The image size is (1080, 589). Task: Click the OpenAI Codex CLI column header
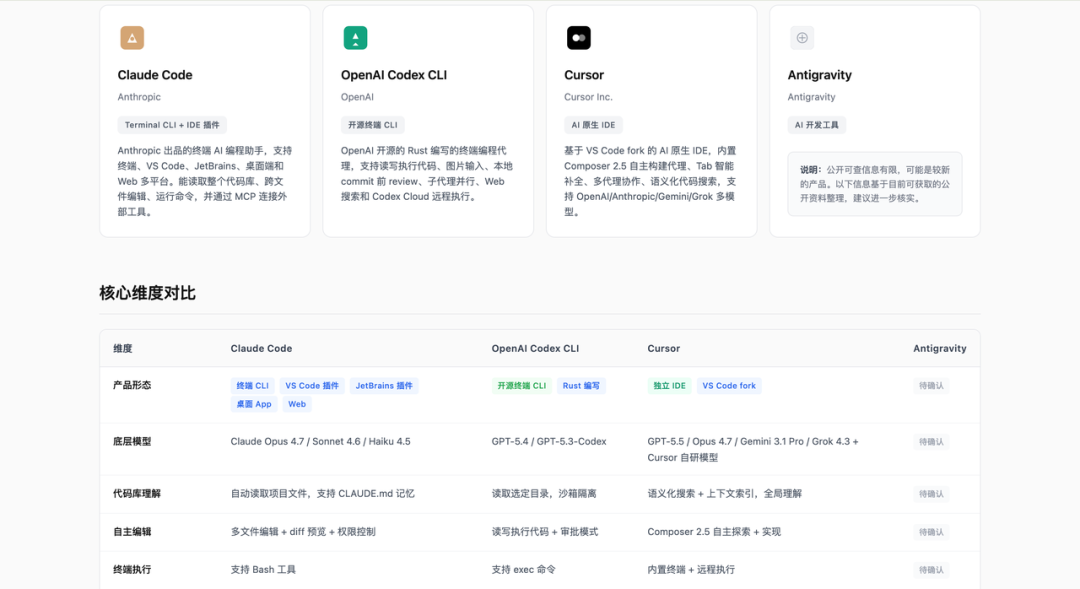coord(535,349)
